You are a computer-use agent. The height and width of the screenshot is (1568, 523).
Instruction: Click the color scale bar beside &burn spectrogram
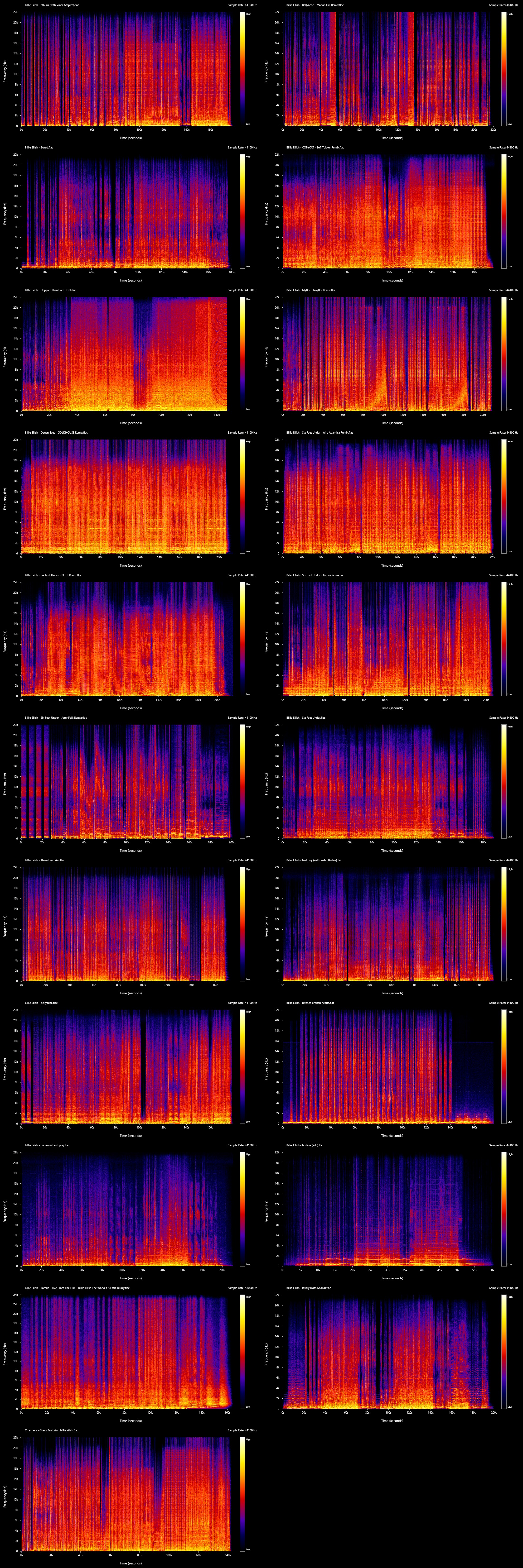tap(242, 69)
